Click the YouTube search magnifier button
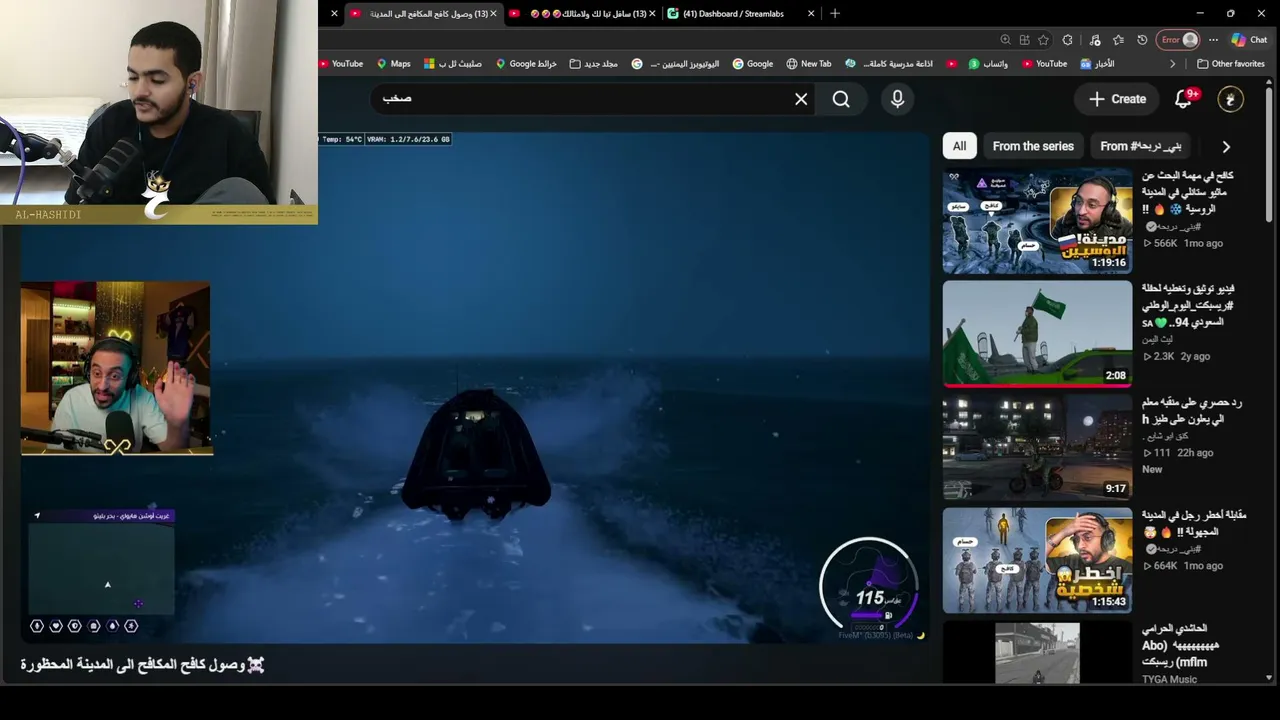Image resolution: width=1280 pixels, height=720 pixels. click(x=841, y=99)
